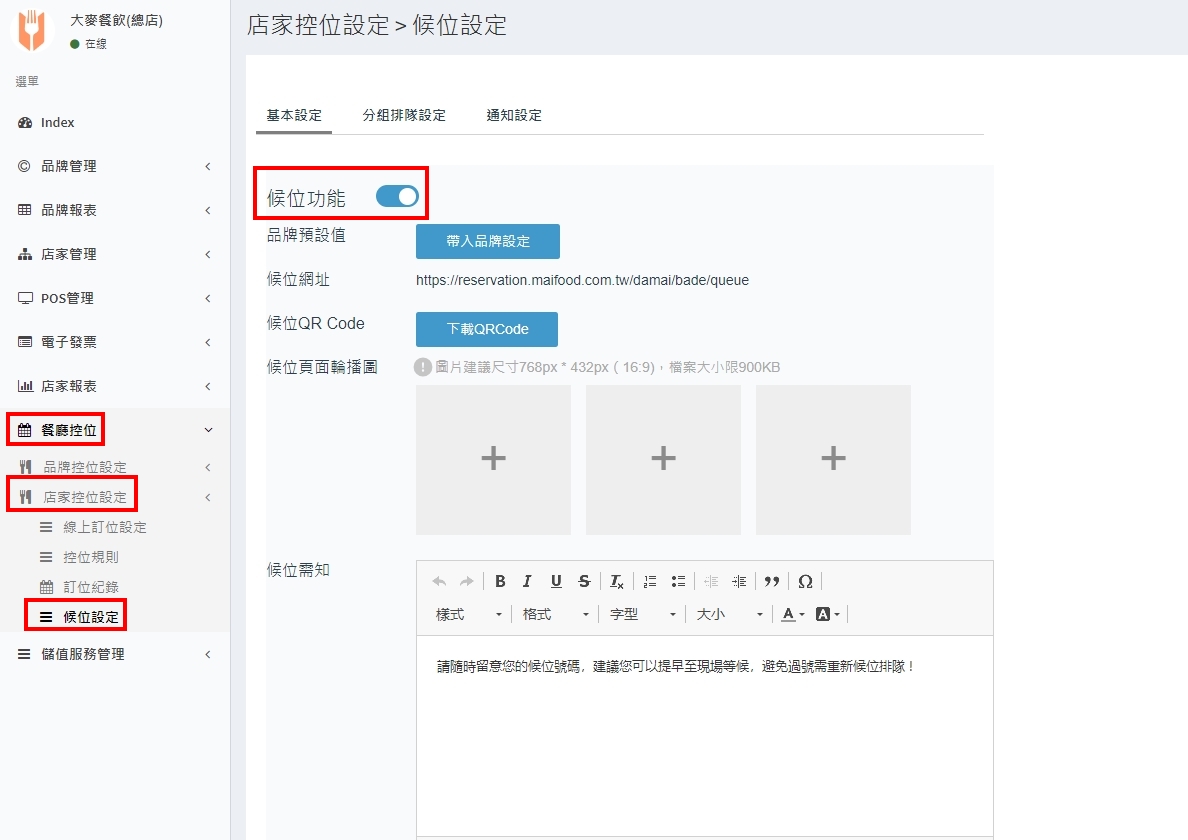Switch to the 通知設定 tab

tap(514, 115)
